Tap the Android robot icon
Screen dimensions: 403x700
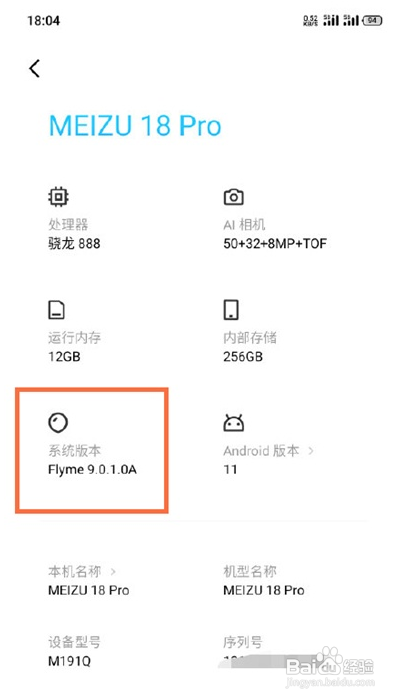click(x=233, y=423)
